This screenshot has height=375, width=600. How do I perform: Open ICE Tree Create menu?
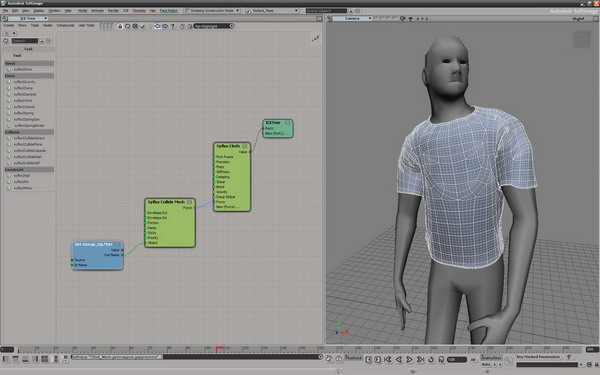click(x=8, y=25)
